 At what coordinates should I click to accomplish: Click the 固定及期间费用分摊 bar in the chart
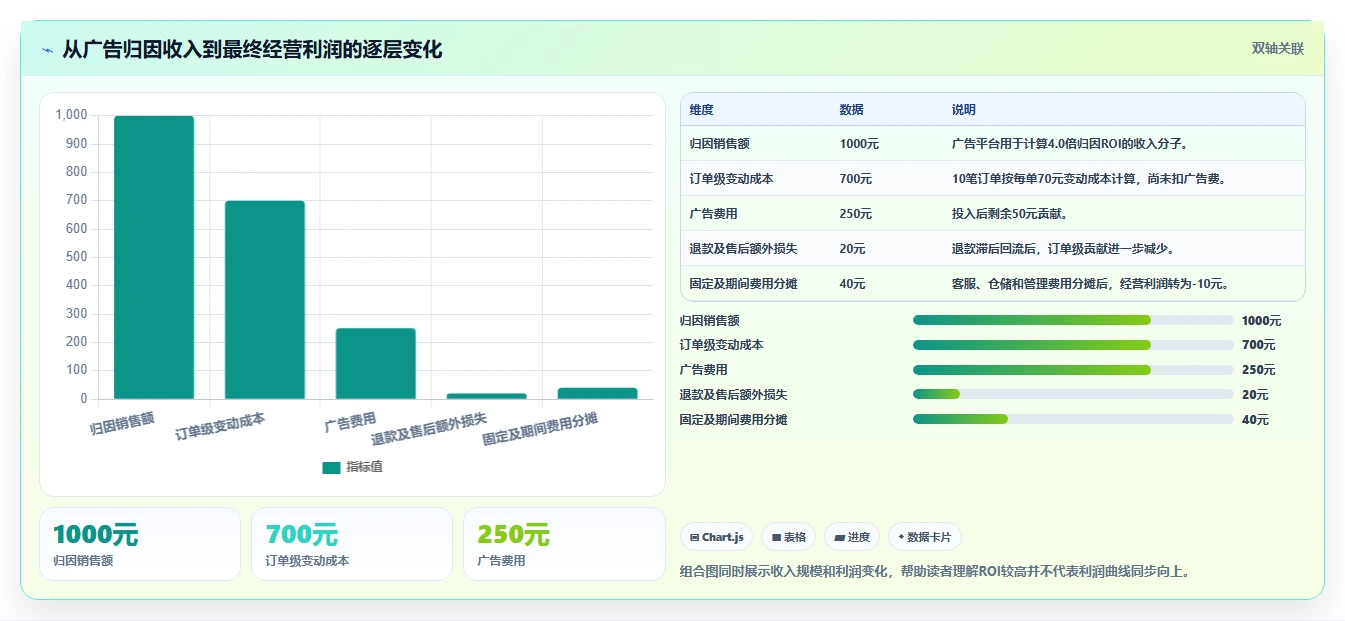point(597,393)
